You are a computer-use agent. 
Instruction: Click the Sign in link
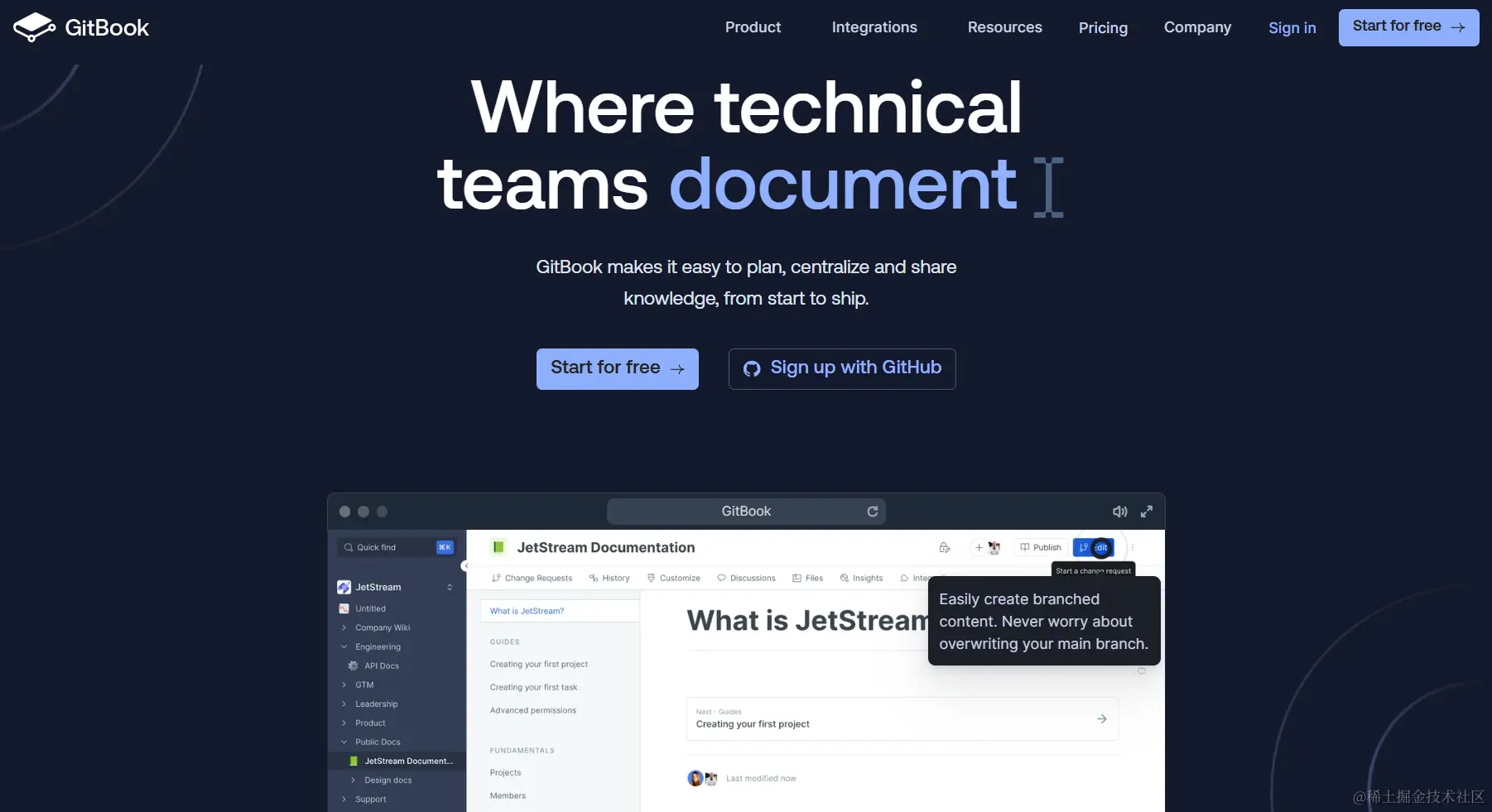point(1292,28)
